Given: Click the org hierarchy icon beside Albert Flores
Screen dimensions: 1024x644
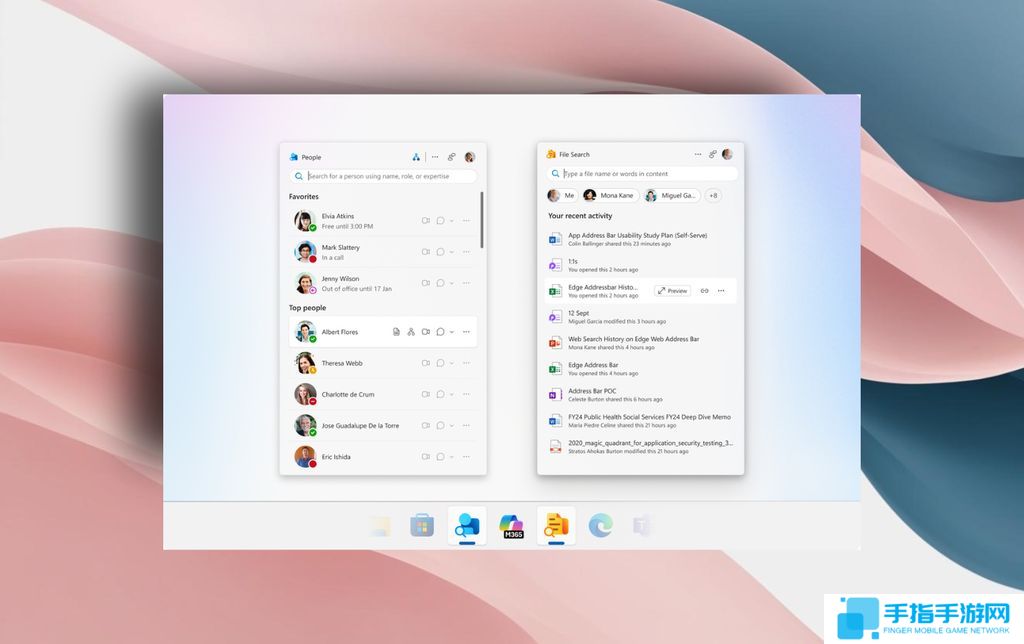Looking at the screenshot, I should (411, 331).
